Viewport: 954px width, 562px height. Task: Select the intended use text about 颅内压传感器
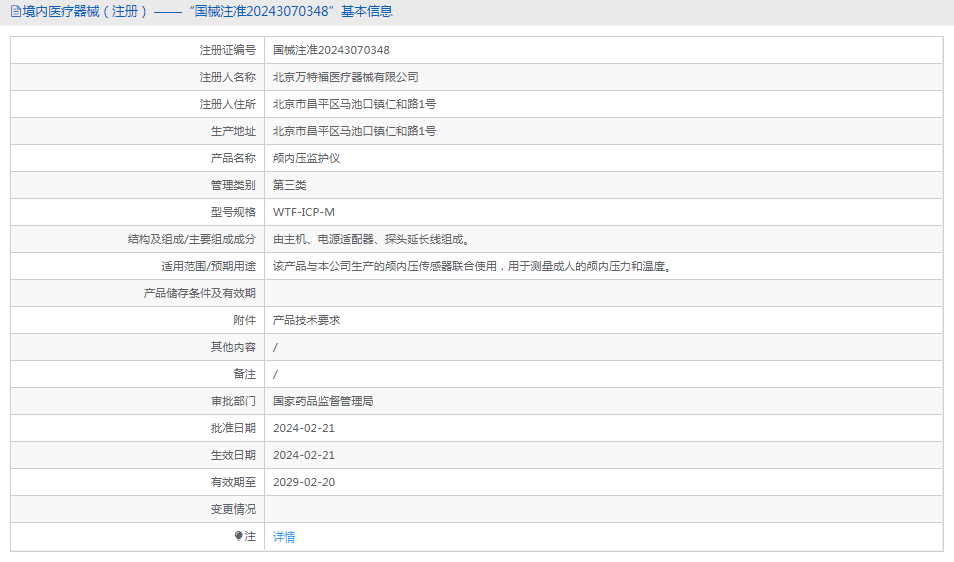coord(473,266)
